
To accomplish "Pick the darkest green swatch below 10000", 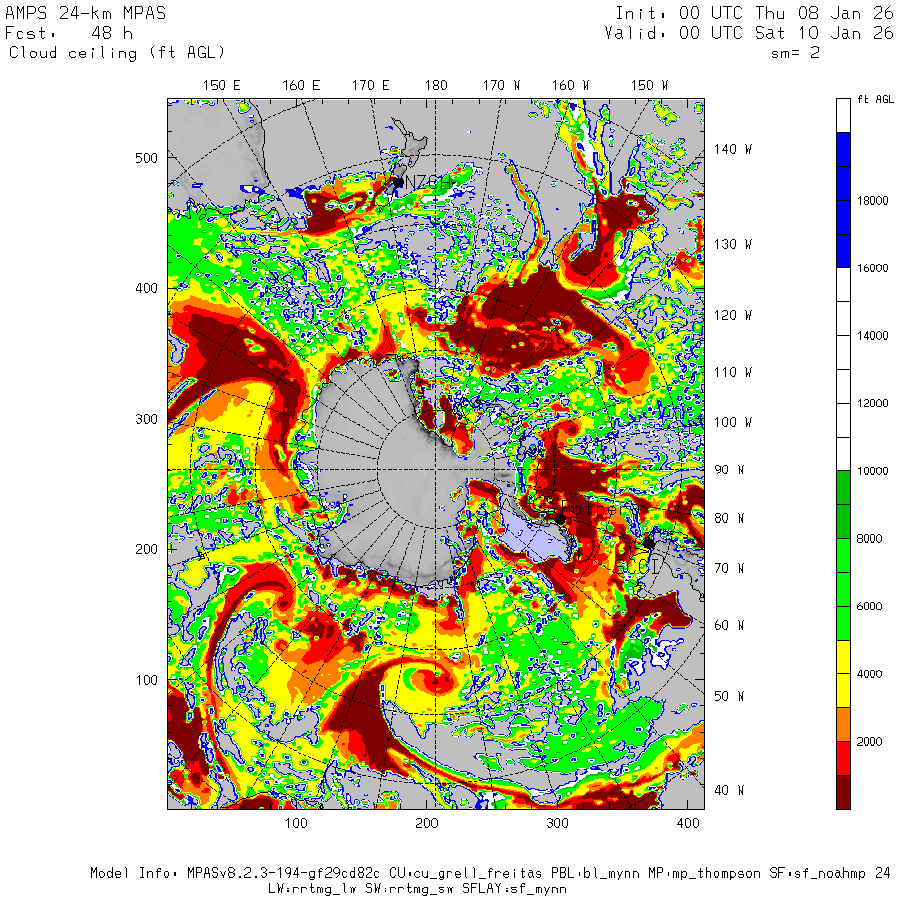I will 843,505.
